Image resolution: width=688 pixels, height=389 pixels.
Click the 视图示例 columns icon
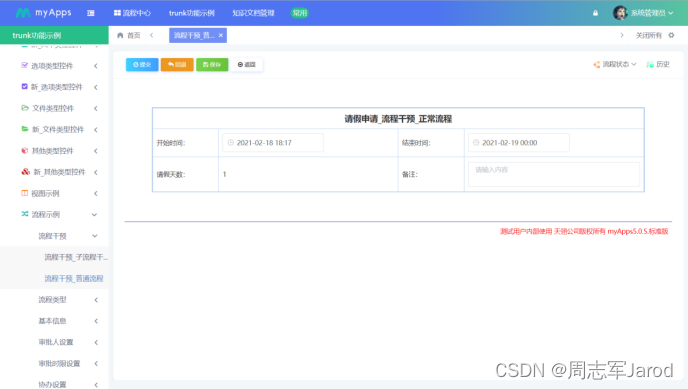tap(25, 193)
